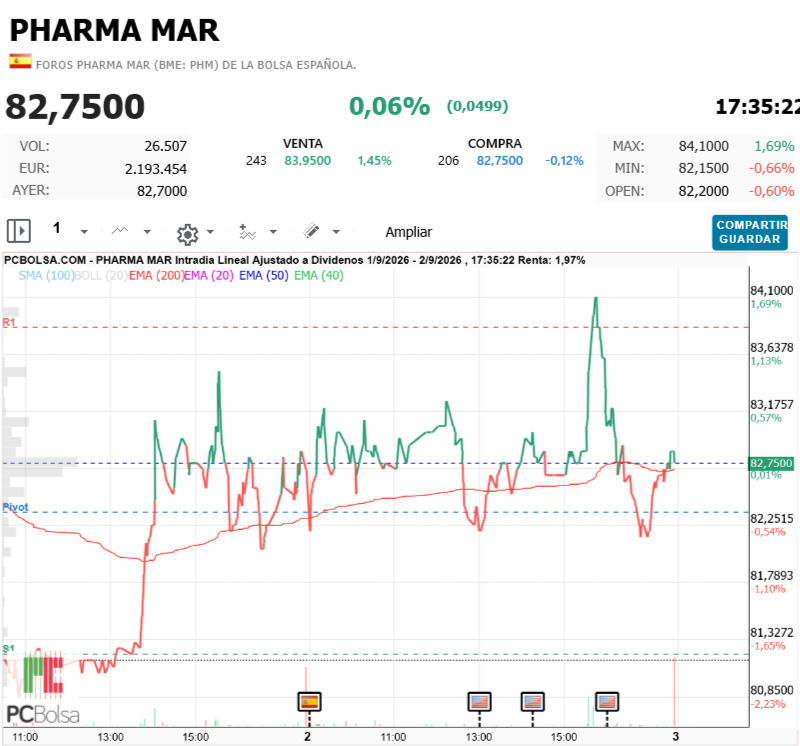Image resolution: width=800 pixels, height=746 pixels.
Task: Click the time 17:35:22 display
Action: point(758,107)
